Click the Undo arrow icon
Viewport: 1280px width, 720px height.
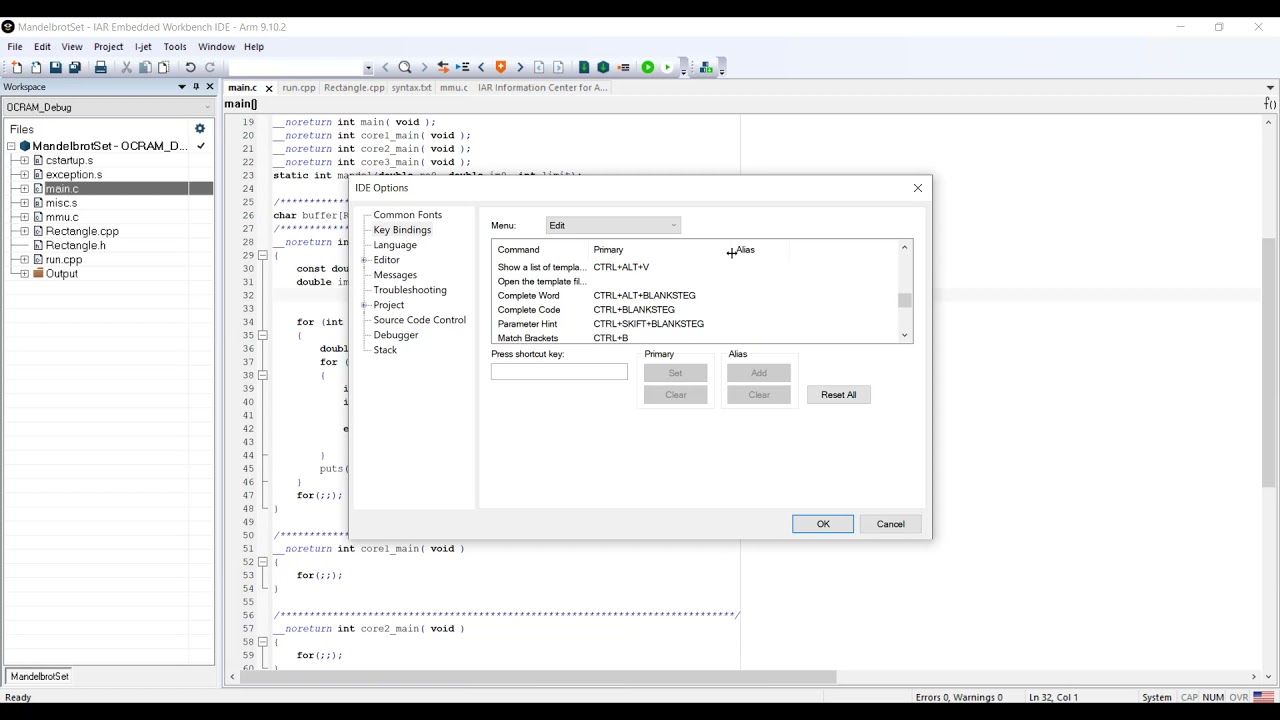click(190, 67)
